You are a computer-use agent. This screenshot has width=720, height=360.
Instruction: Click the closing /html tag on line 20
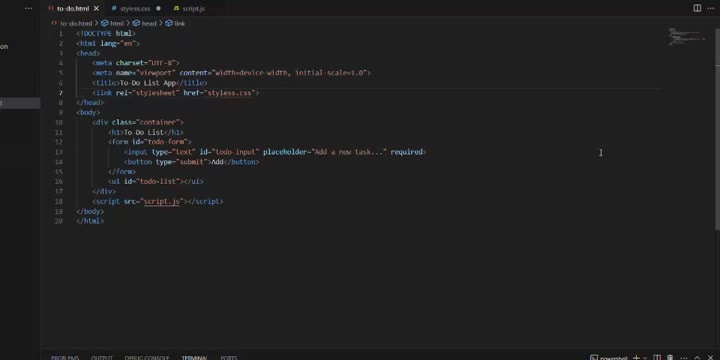90,221
